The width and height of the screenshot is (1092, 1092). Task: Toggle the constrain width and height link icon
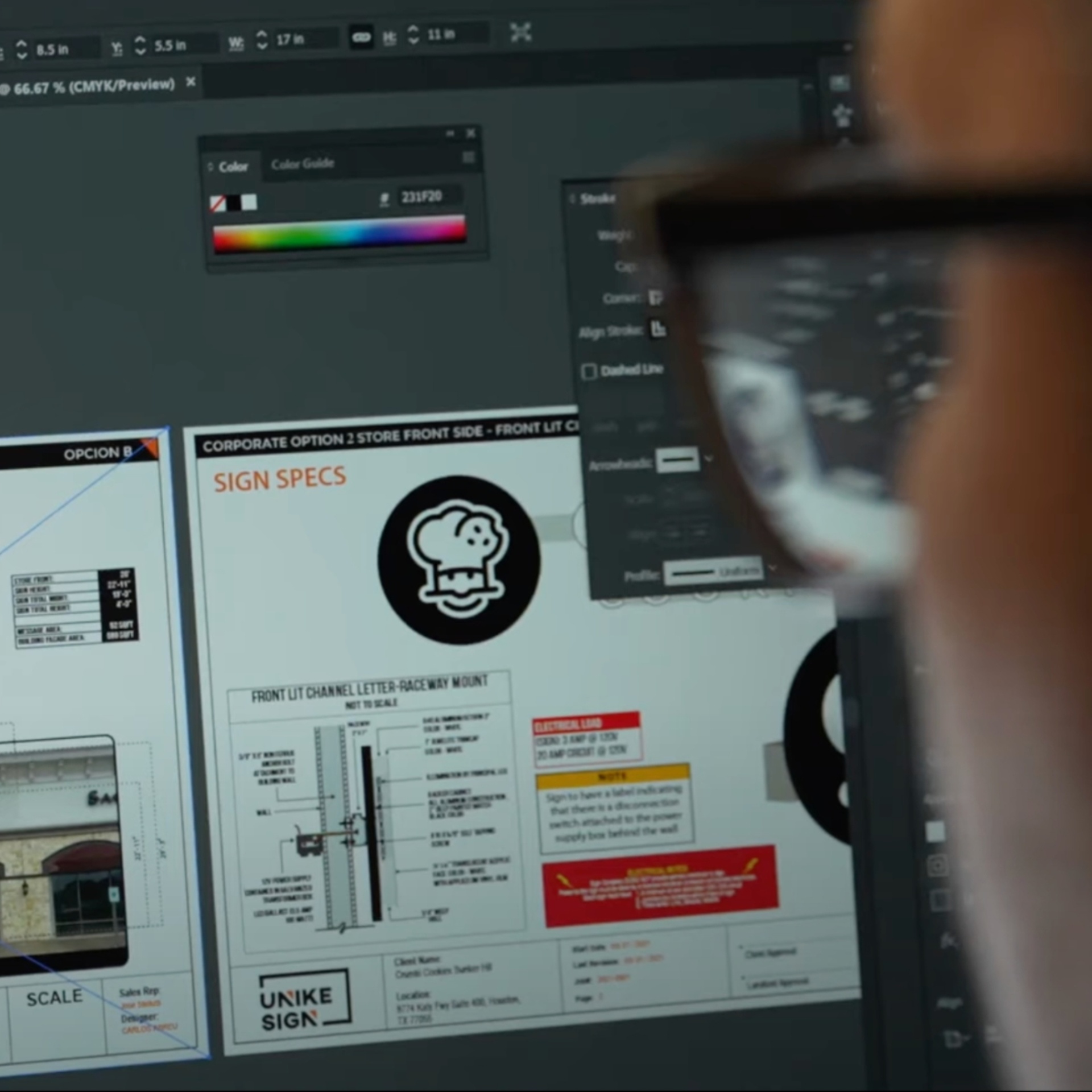[x=361, y=38]
